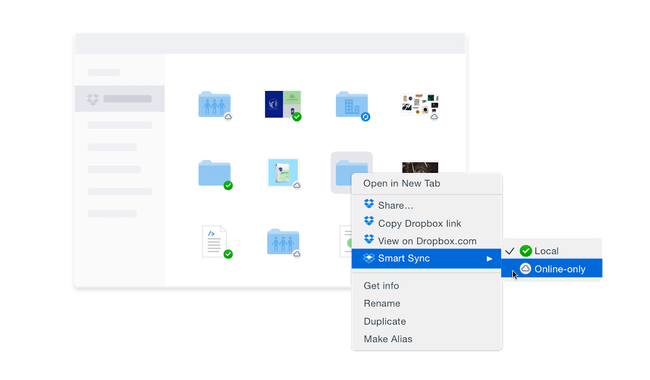Choose View on Dropbox.com
The image size is (650, 380).
(427, 241)
